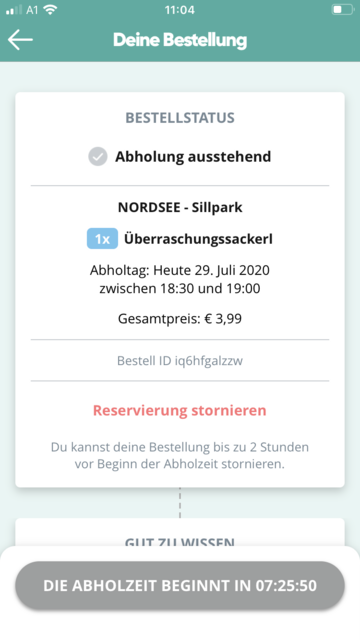Tap the Abholtag date and time text
Screen dimensions: 360x640
pyautogui.click(x=180, y=280)
